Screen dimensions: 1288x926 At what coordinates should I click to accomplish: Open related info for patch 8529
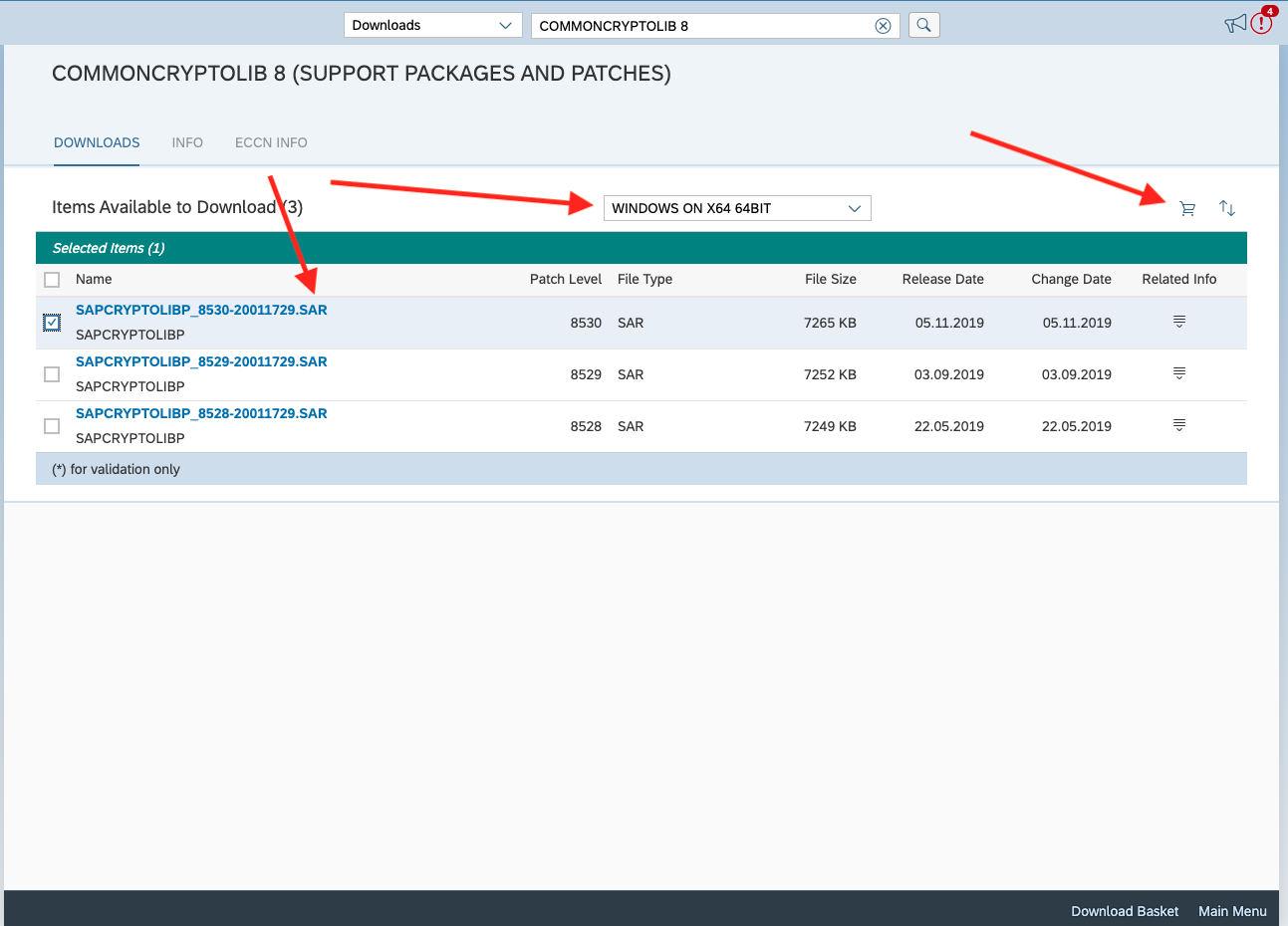1178,373
